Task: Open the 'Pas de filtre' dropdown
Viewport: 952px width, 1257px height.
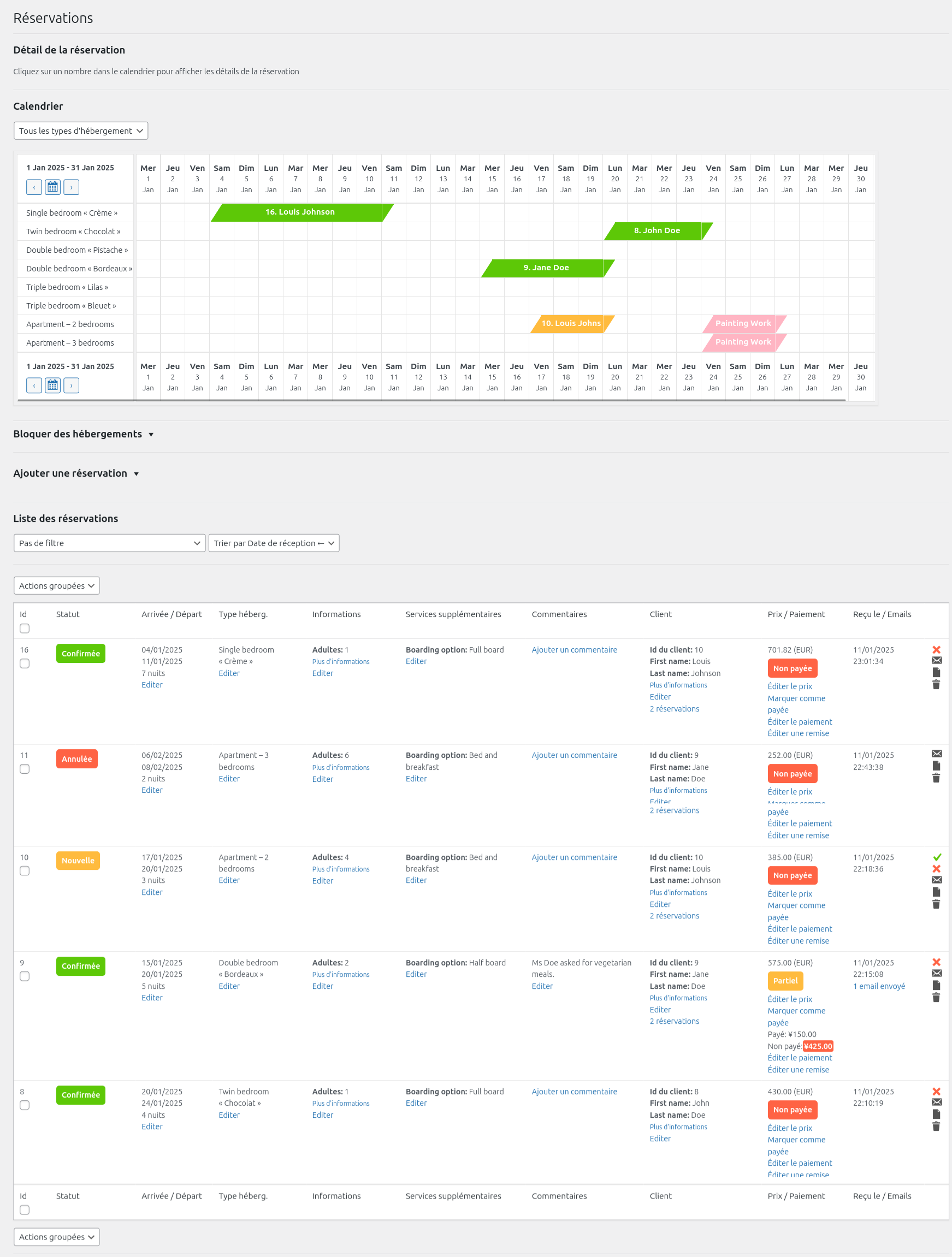Action: 109,543
